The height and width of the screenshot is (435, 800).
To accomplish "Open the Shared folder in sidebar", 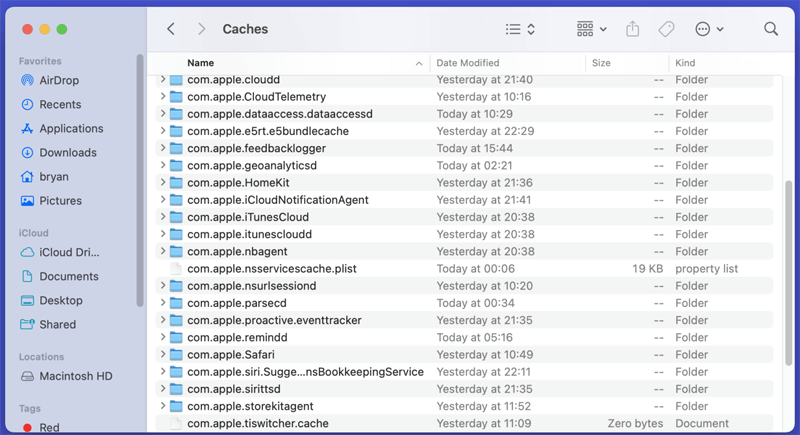I will tap(48, 324).
